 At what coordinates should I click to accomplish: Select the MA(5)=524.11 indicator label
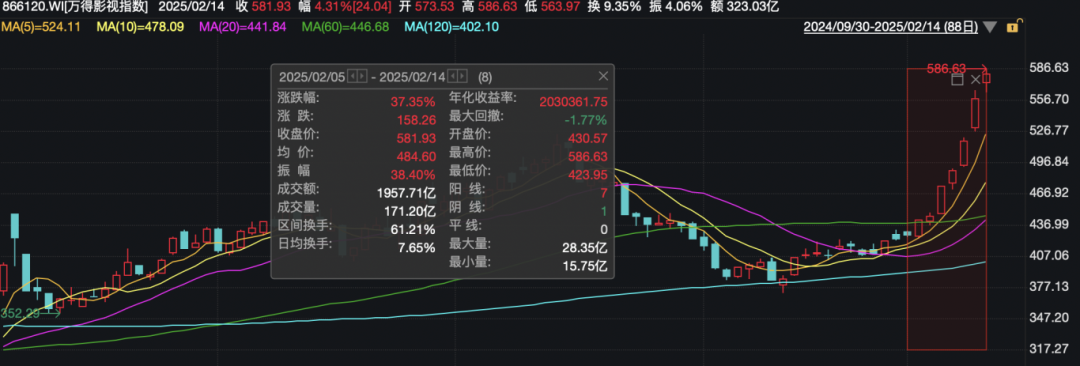click(41, 27)
